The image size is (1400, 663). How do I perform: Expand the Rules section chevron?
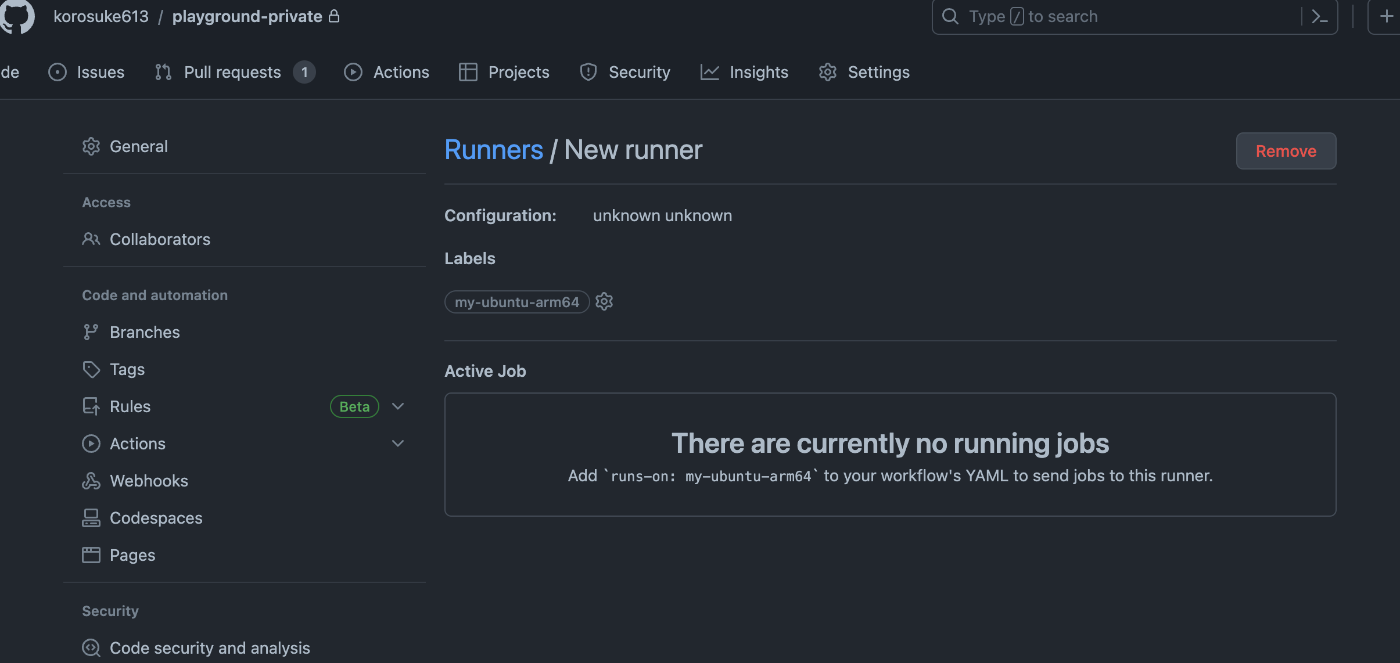(x=398, y=406)
